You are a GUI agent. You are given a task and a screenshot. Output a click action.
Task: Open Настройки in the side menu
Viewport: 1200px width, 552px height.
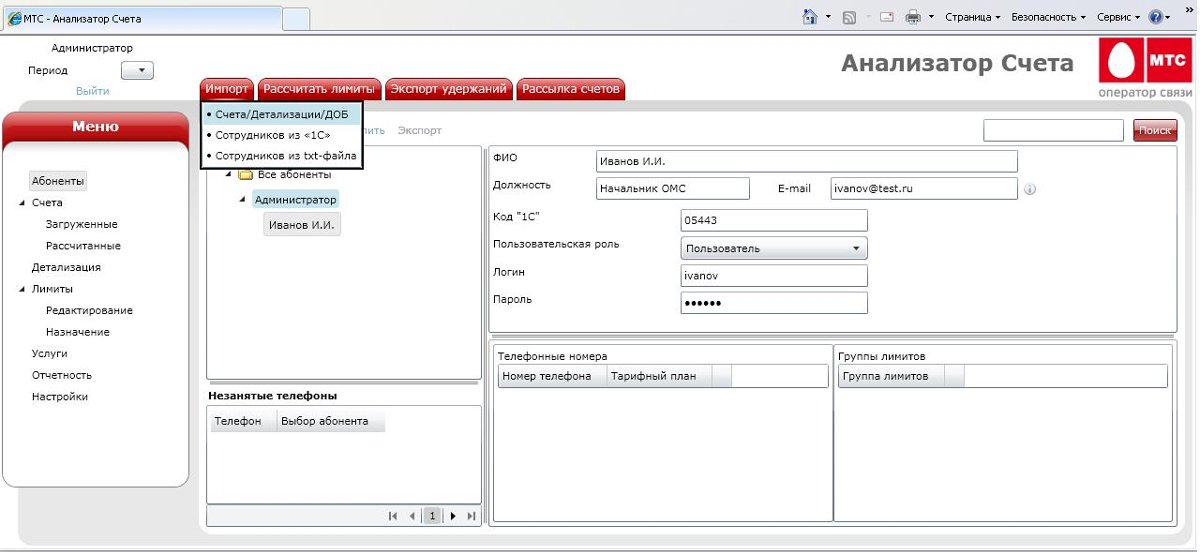tap(59, 397)
